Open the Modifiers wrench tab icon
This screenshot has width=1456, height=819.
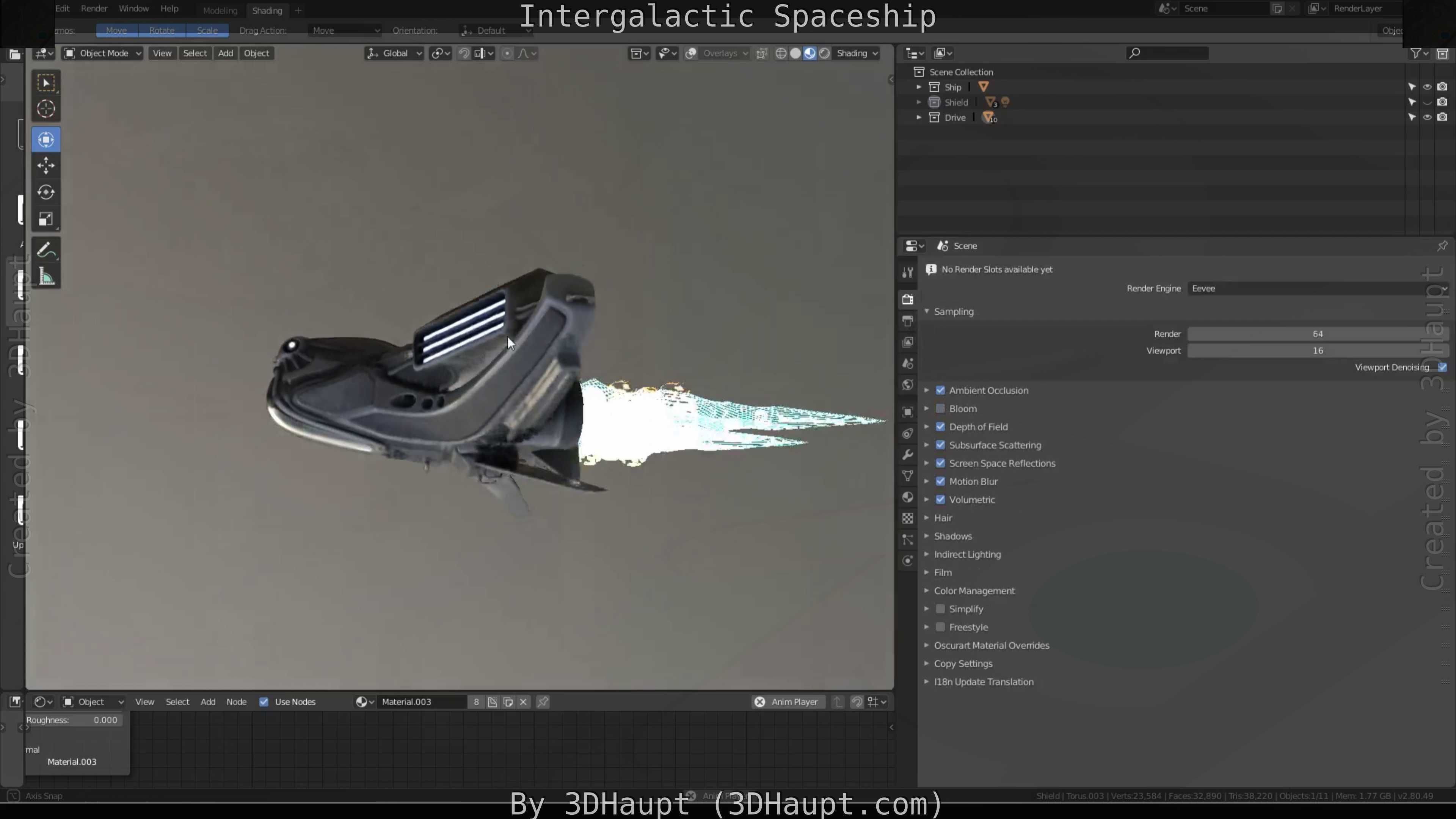(908, 455)
